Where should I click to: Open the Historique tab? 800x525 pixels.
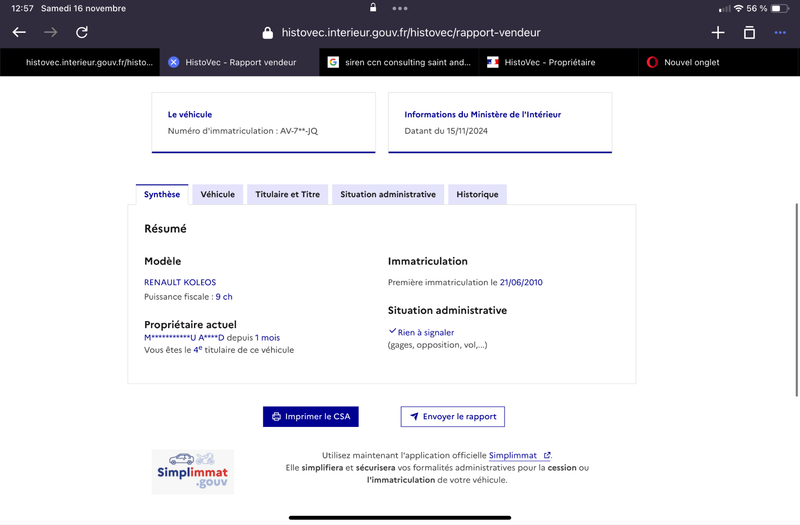(x=477, y=194)
